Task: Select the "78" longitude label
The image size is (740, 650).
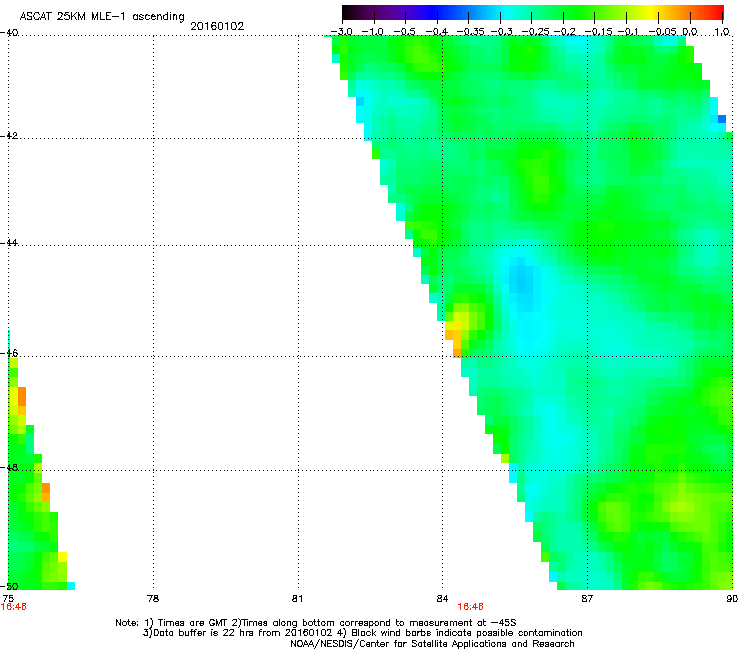Action: click(153, 599)
